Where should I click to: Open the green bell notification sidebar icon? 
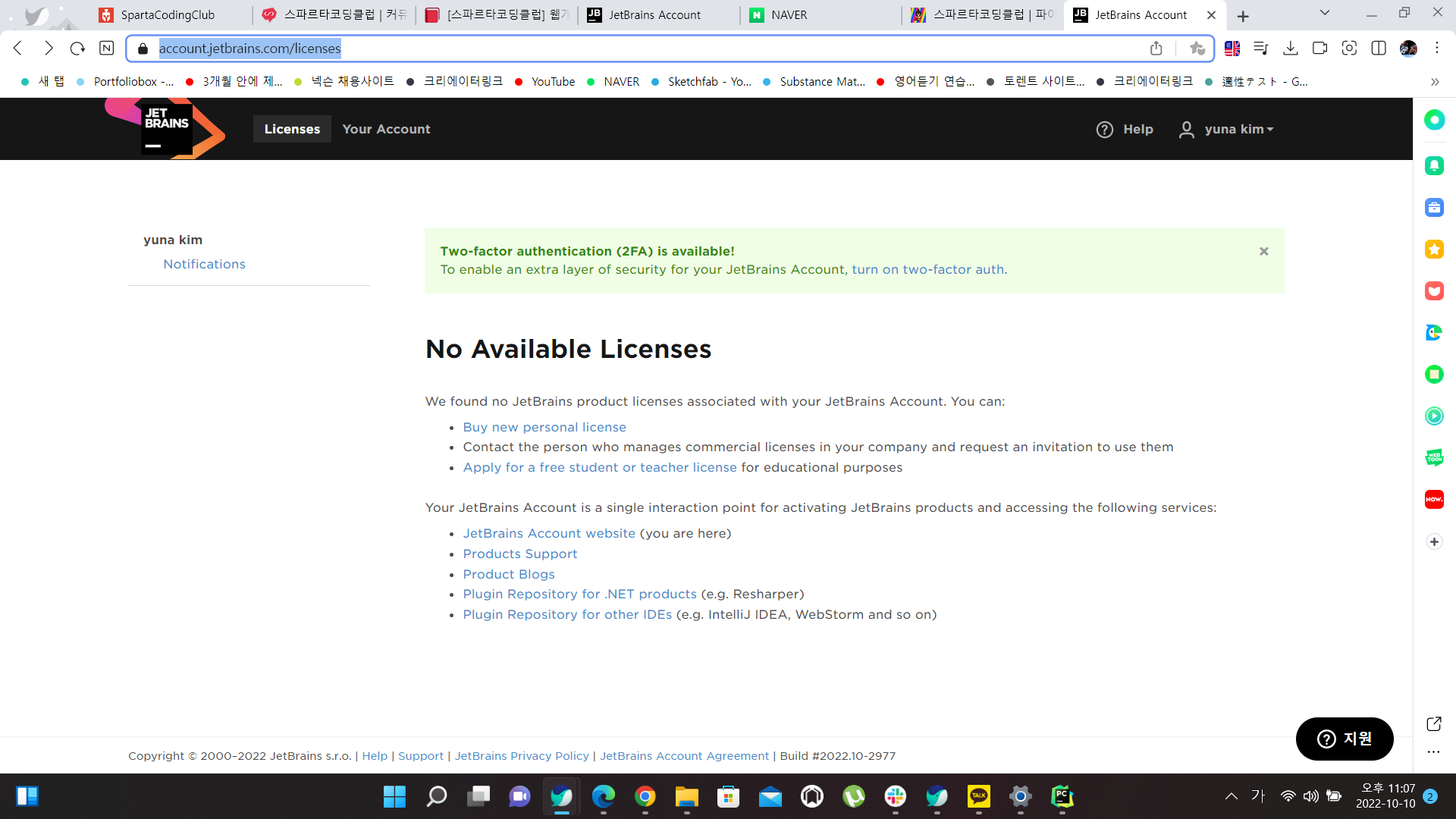[1434, 165]
